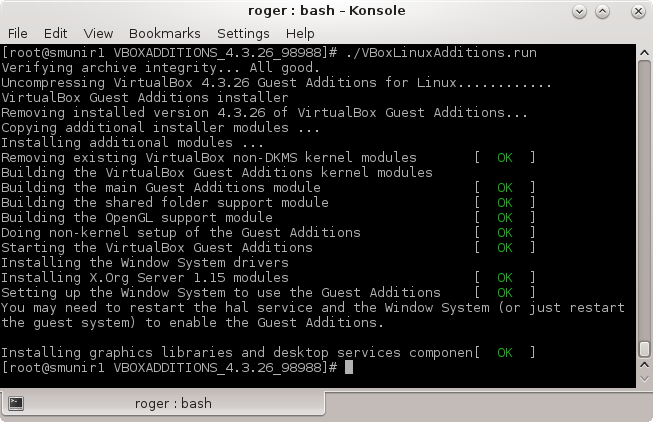Click 'Setting up the Window System' line
Viewport: 653px width, 422px height.
point(221,292)
